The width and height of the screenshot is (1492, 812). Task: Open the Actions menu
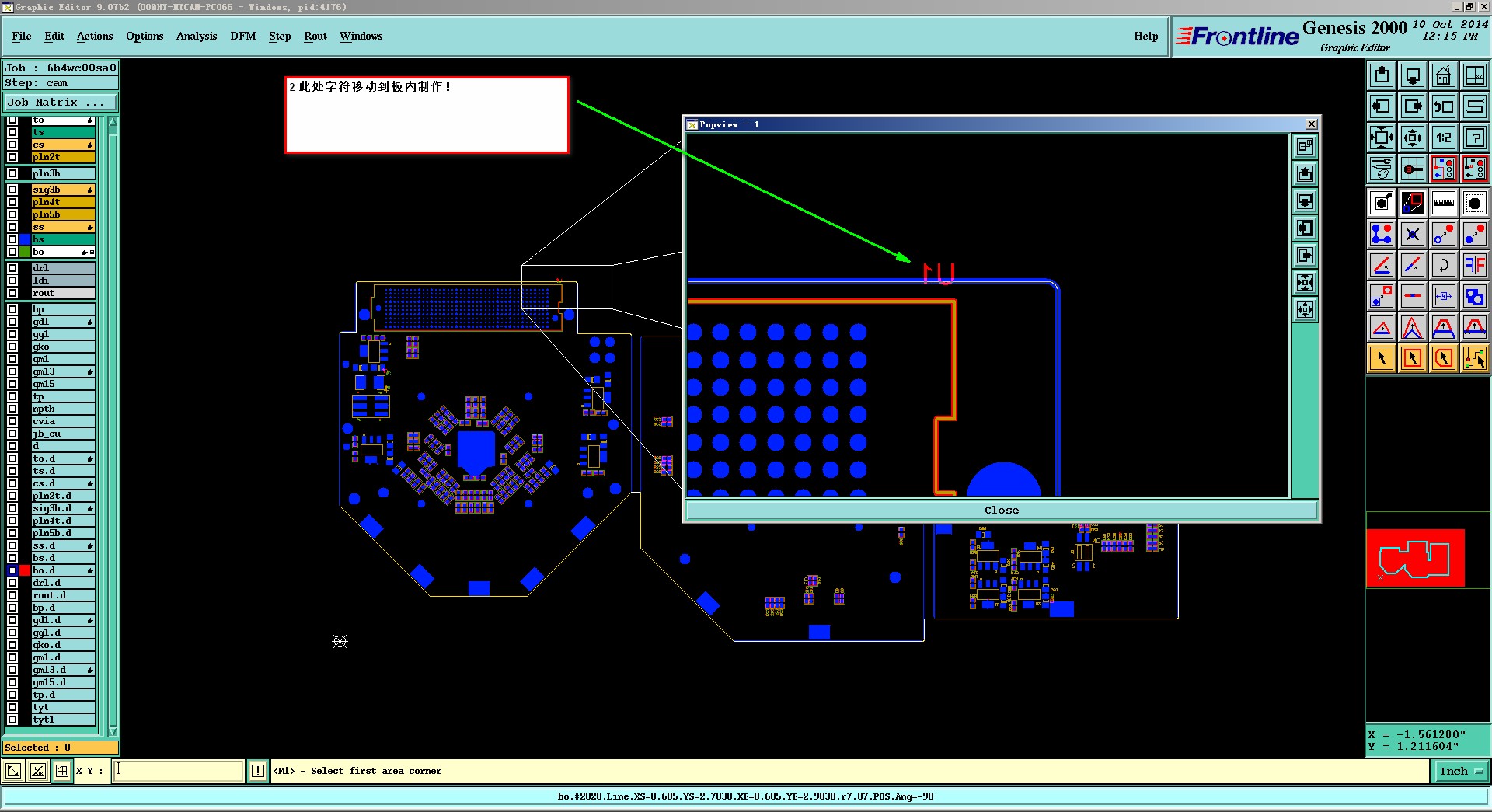click(95, 37)
